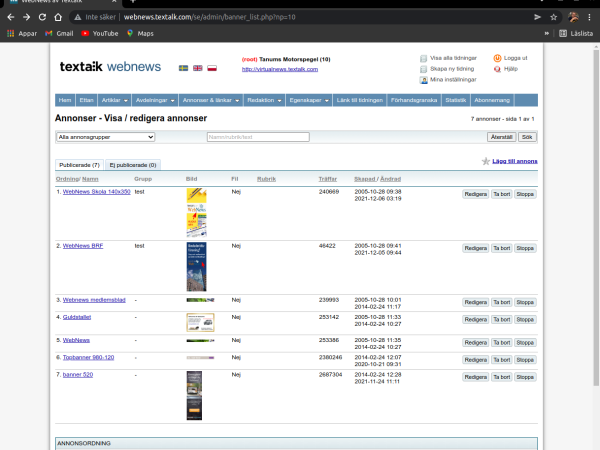This screenshot has width=600, height=450.
Task: Open Appar bookmarks shortcut
Action: click(x=22, y=33)
